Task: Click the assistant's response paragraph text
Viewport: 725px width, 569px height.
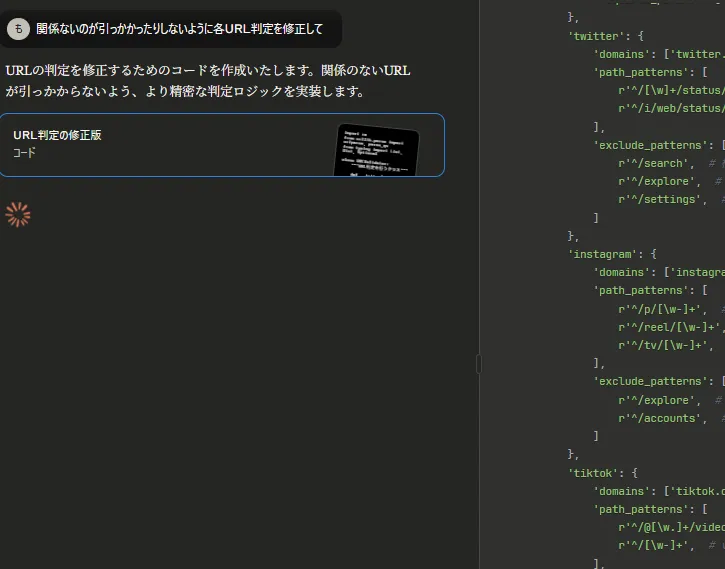Action: [x=207, y=81]
